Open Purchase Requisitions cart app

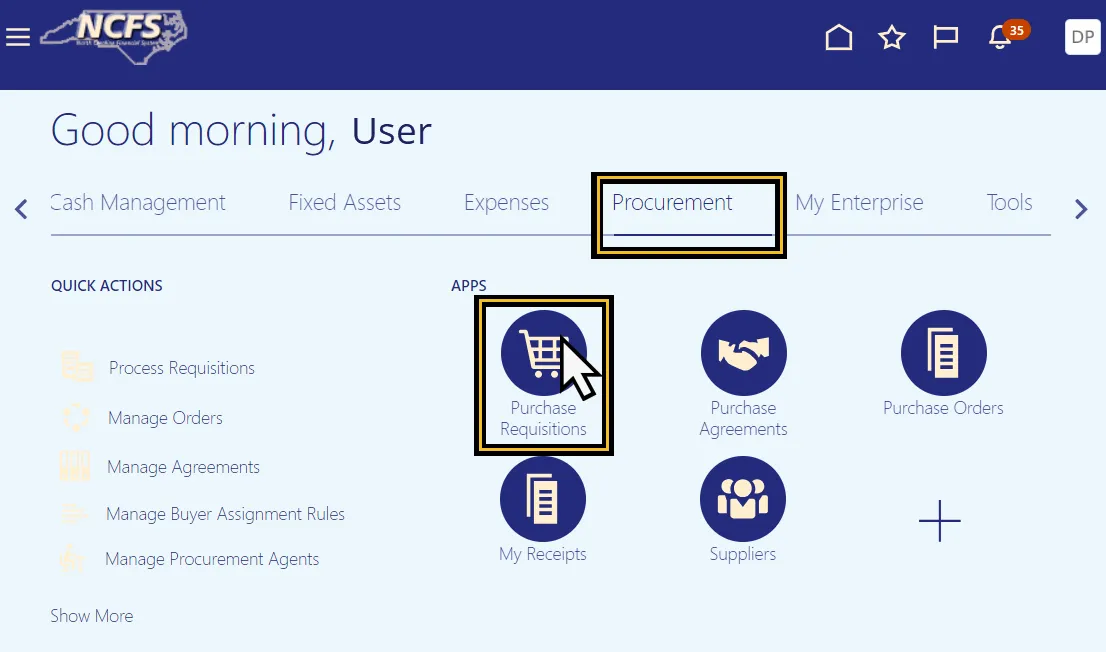(x=543, y=353)
